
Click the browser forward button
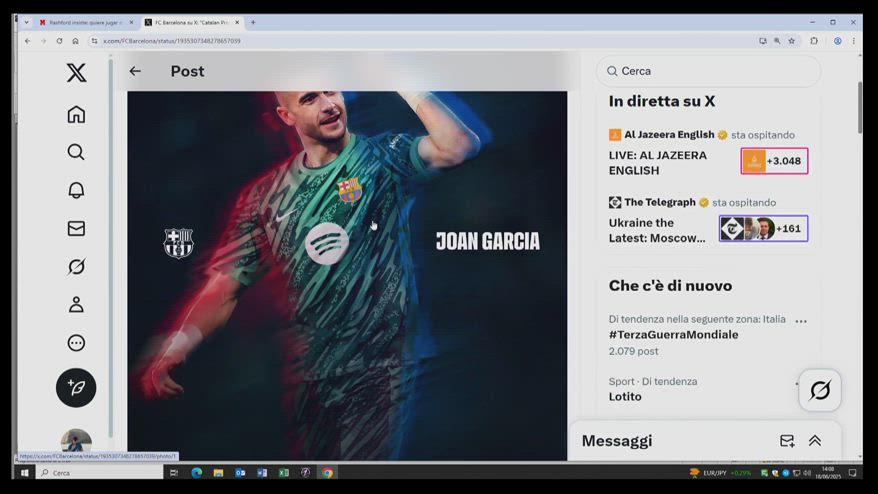click(x=43, y=41)
